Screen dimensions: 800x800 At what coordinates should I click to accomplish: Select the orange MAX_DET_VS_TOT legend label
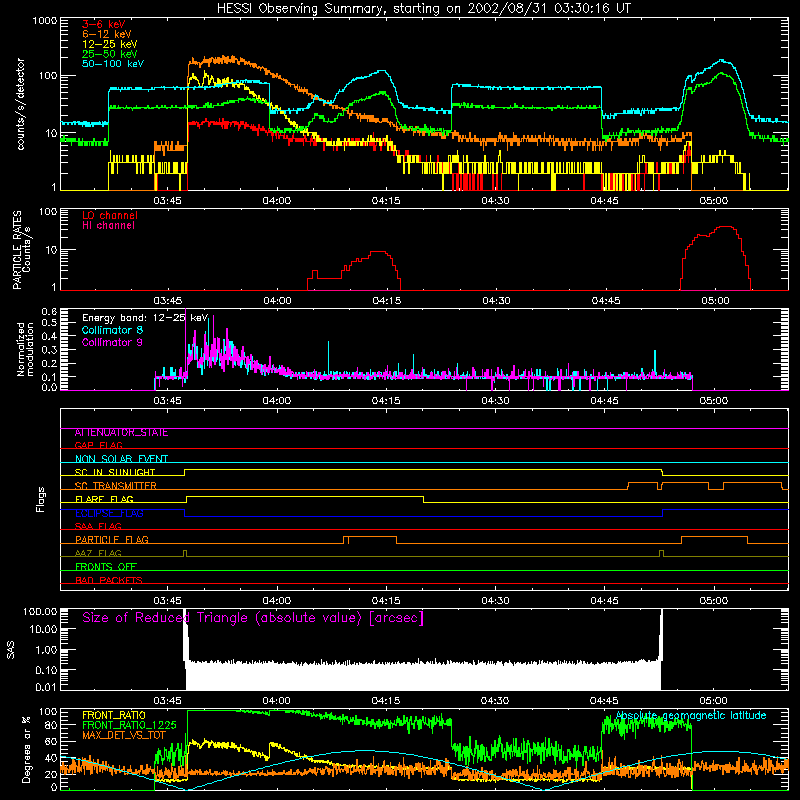124,735
